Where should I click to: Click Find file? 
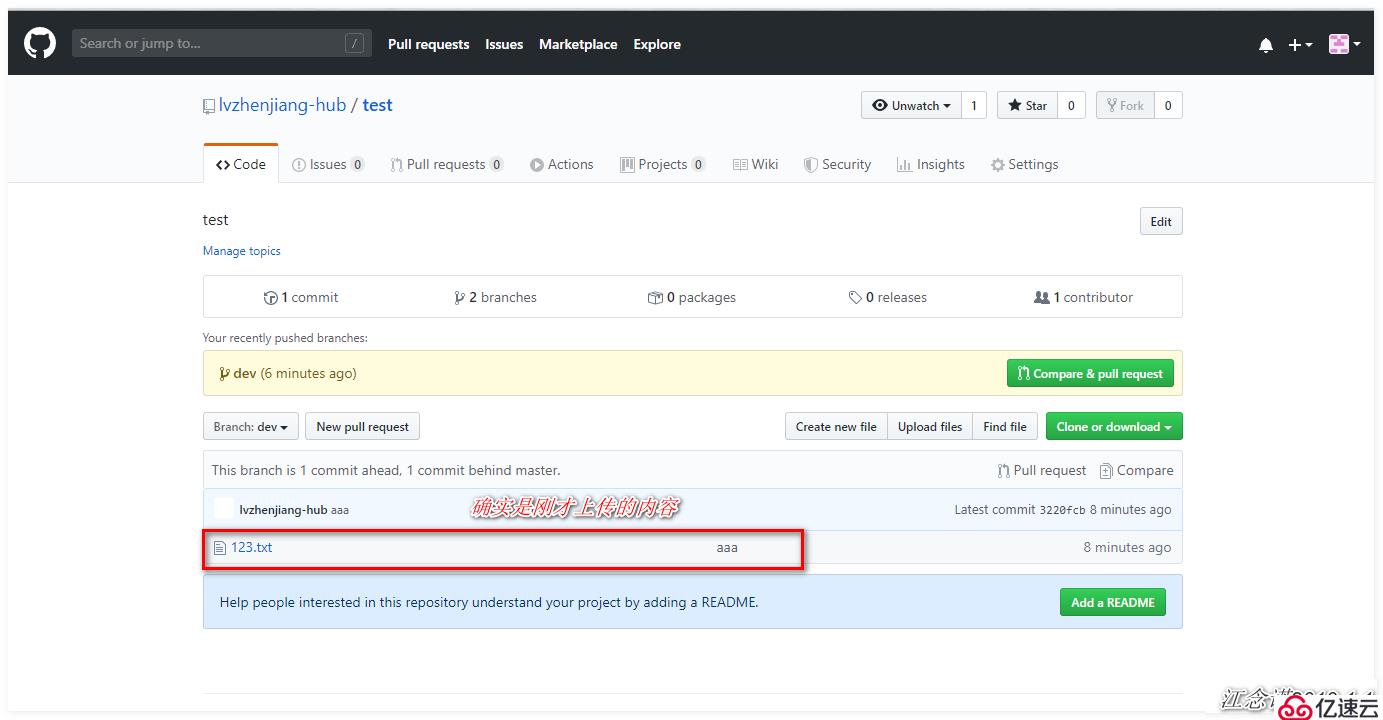pos(1005,426)
